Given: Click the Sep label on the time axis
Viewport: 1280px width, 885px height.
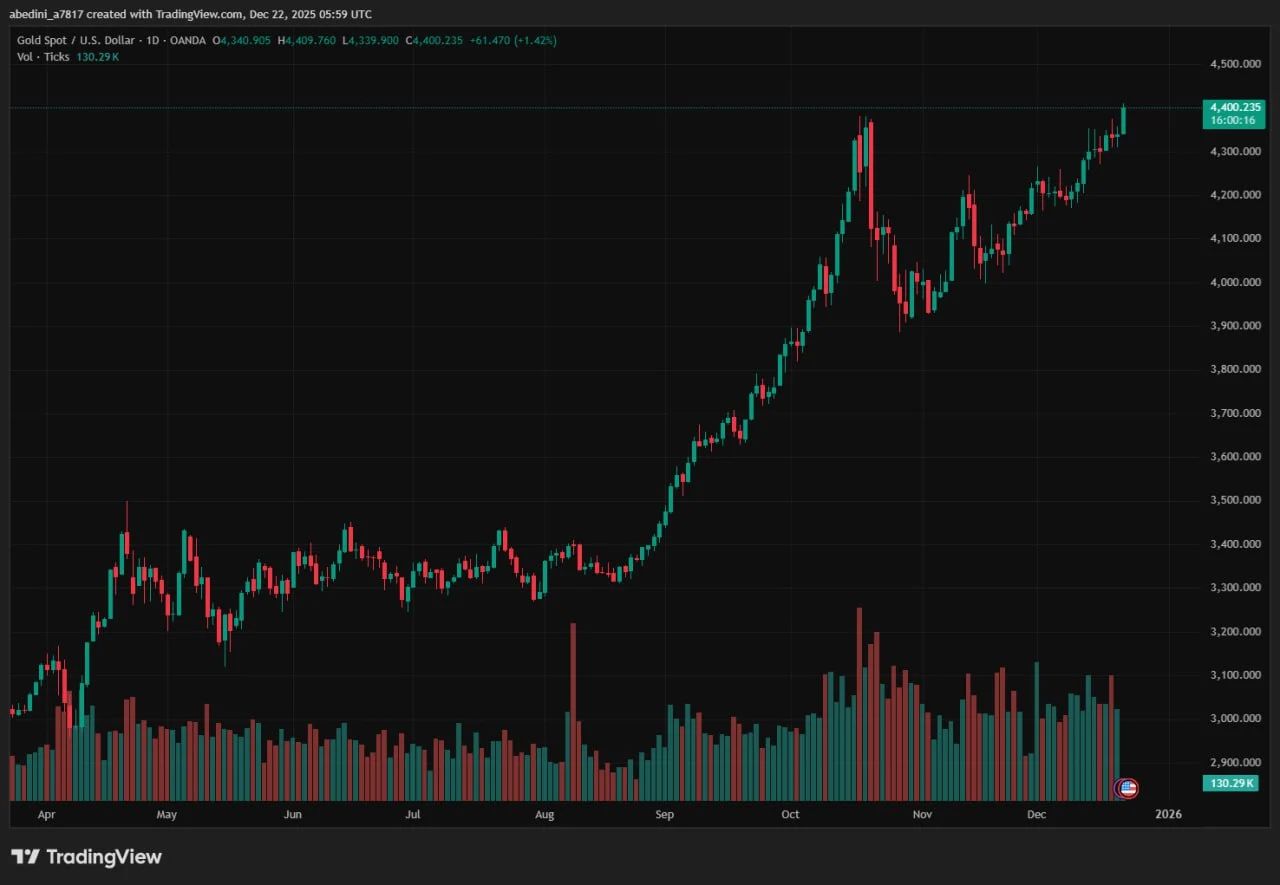Looking at the screenshot, I should [x=665, y=814].
